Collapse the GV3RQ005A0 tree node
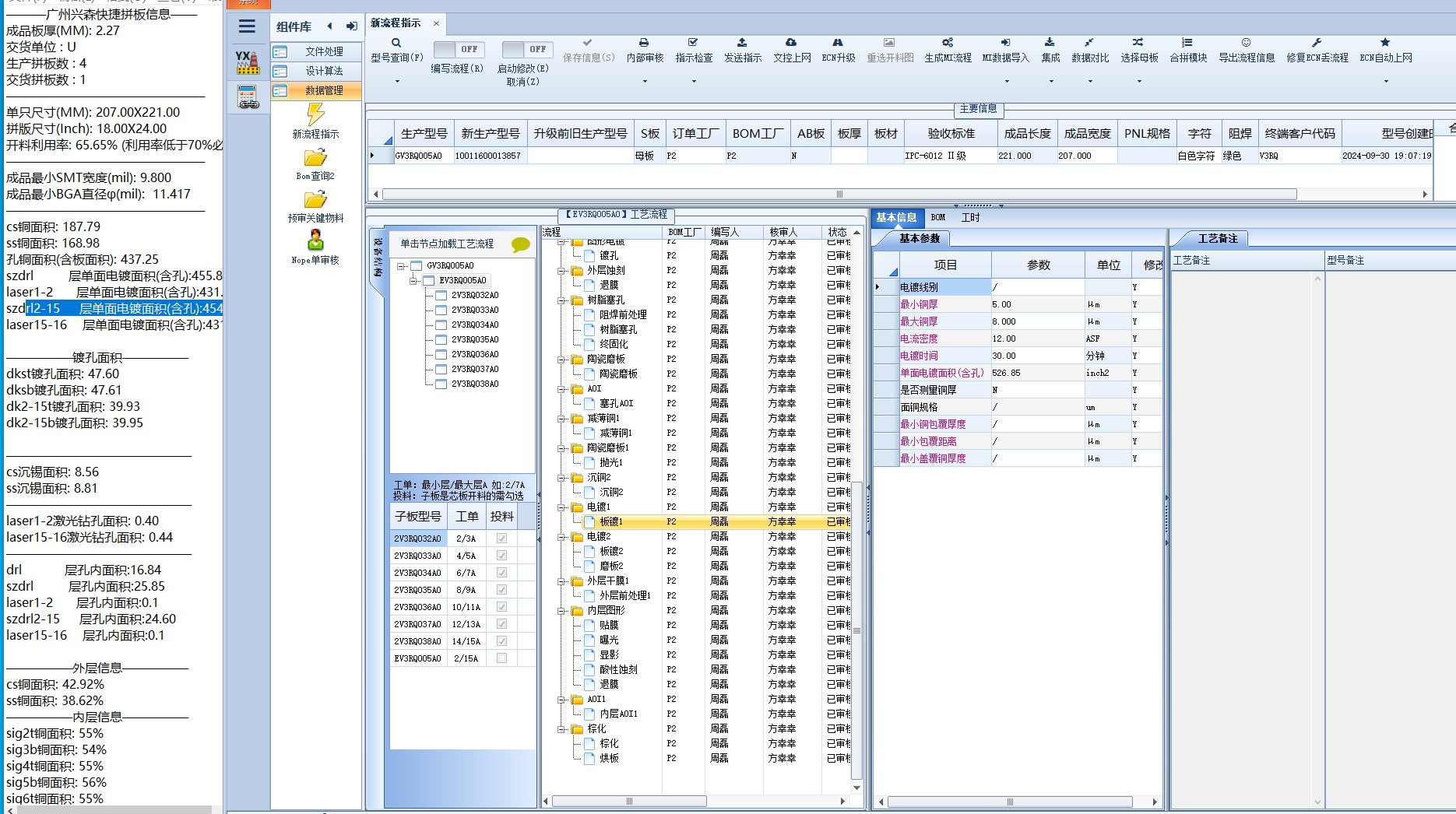Screen dimensions: 1456x814 click(401, 266)
